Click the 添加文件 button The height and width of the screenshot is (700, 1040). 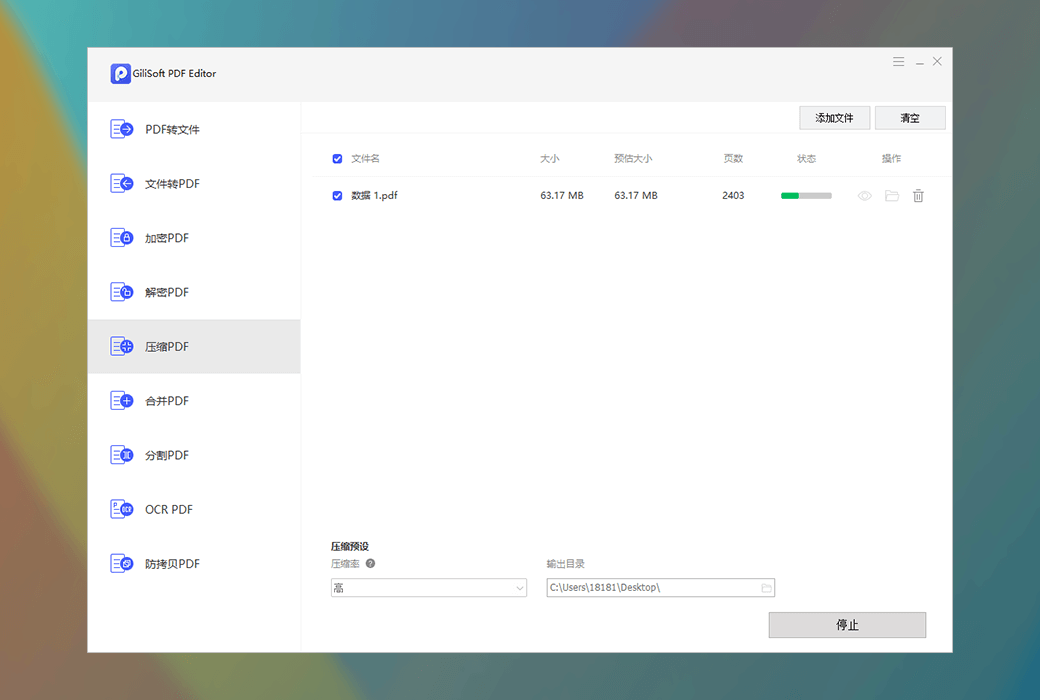[834, 118]
